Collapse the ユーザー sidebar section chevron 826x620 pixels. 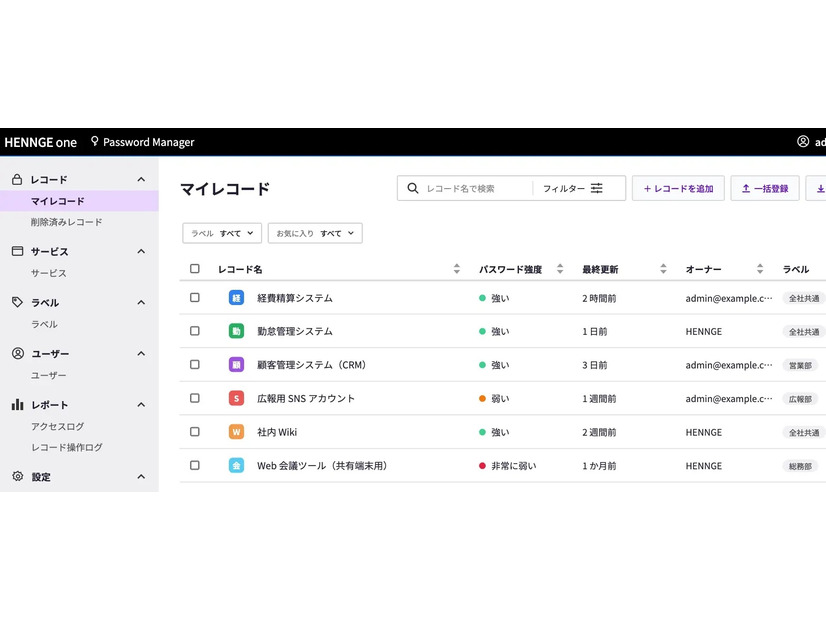(x=141, y=353)
